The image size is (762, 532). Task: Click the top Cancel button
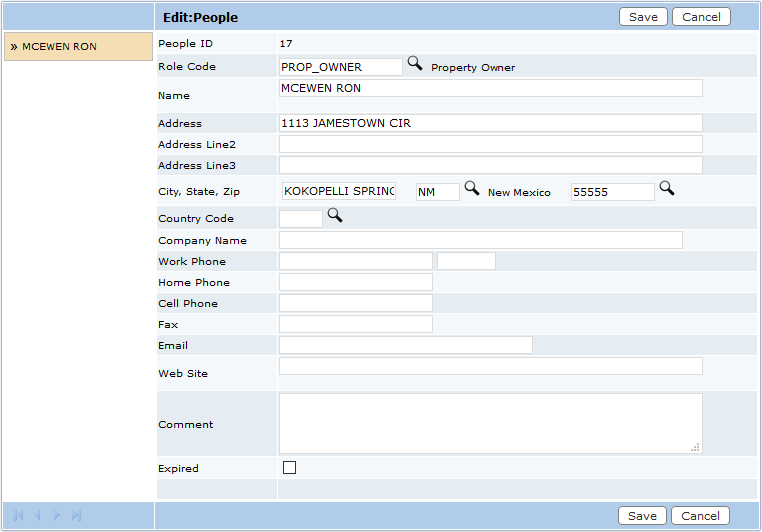pos(701,17)
